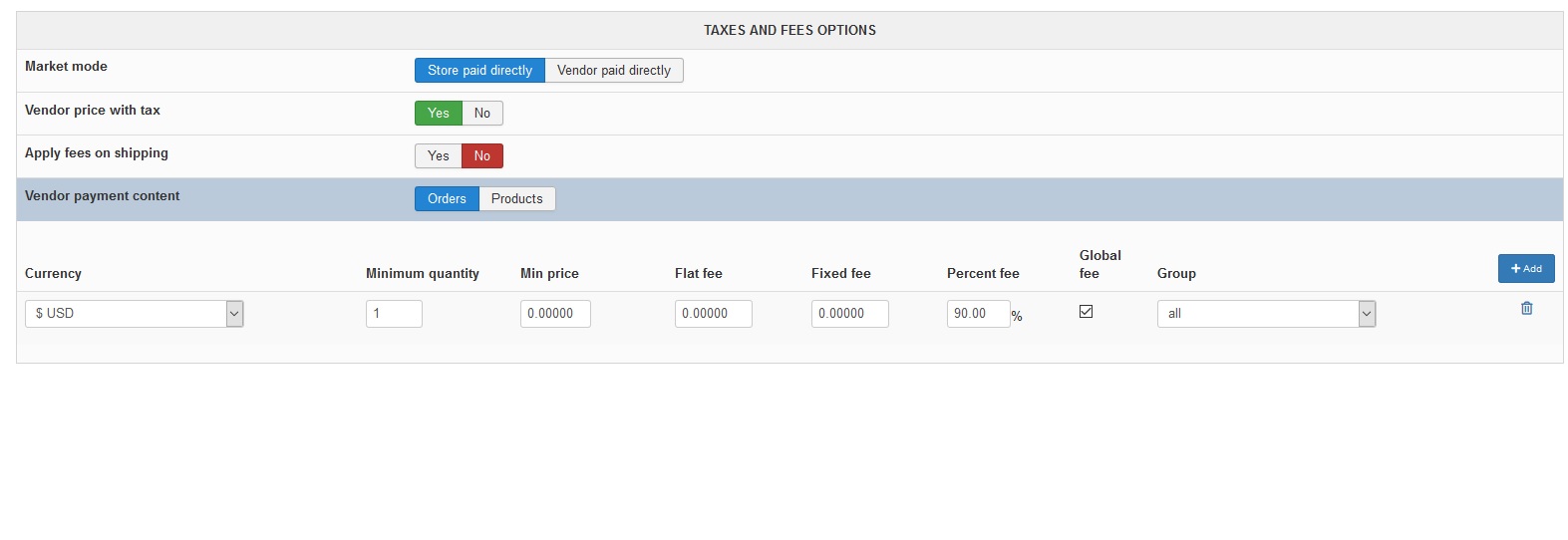Screen dimensions: 1568x540
Task: Focus the Min price input field
Action: [555, 314]
